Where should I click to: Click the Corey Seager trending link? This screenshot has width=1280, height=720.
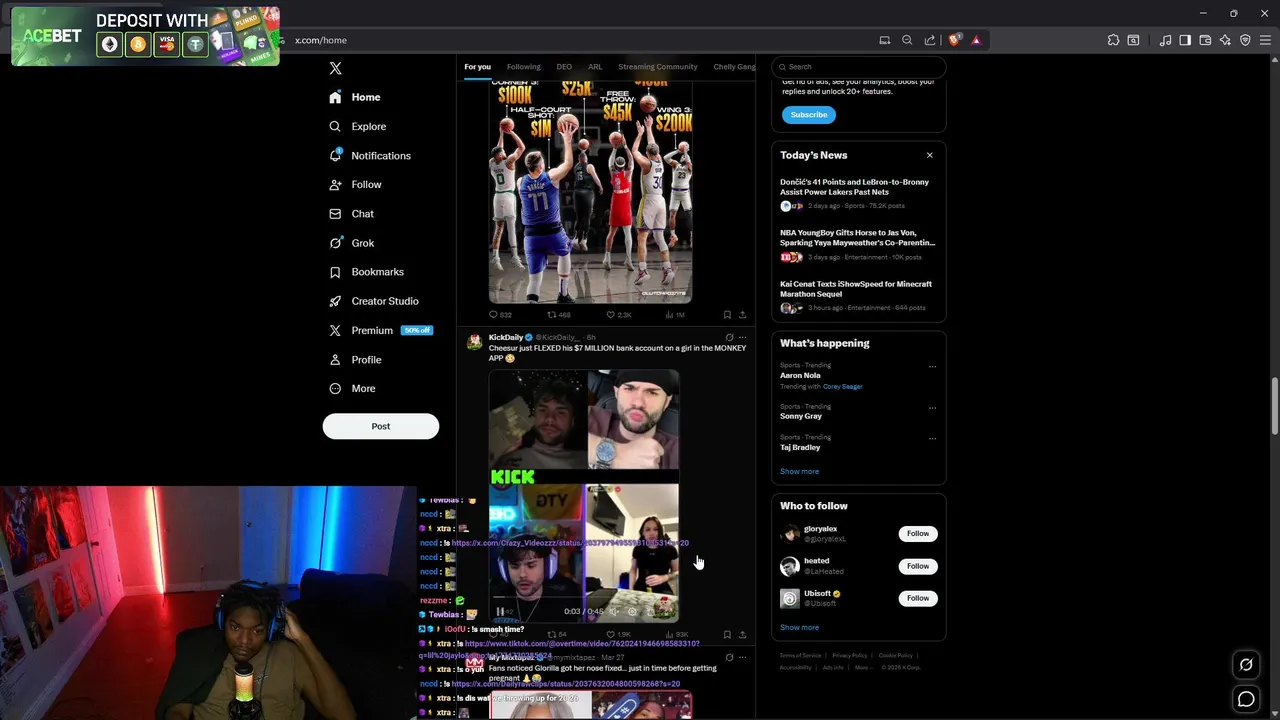point(842,386)
